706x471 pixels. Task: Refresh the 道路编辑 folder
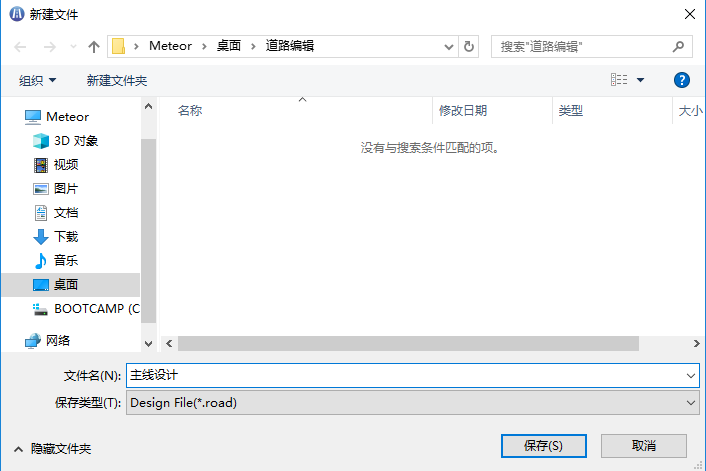(x=469, y=46)
